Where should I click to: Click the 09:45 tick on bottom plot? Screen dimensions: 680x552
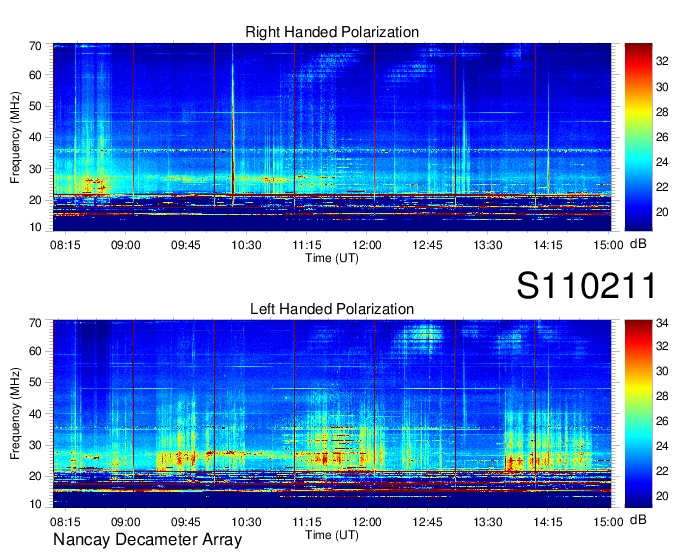coord(186,522)
